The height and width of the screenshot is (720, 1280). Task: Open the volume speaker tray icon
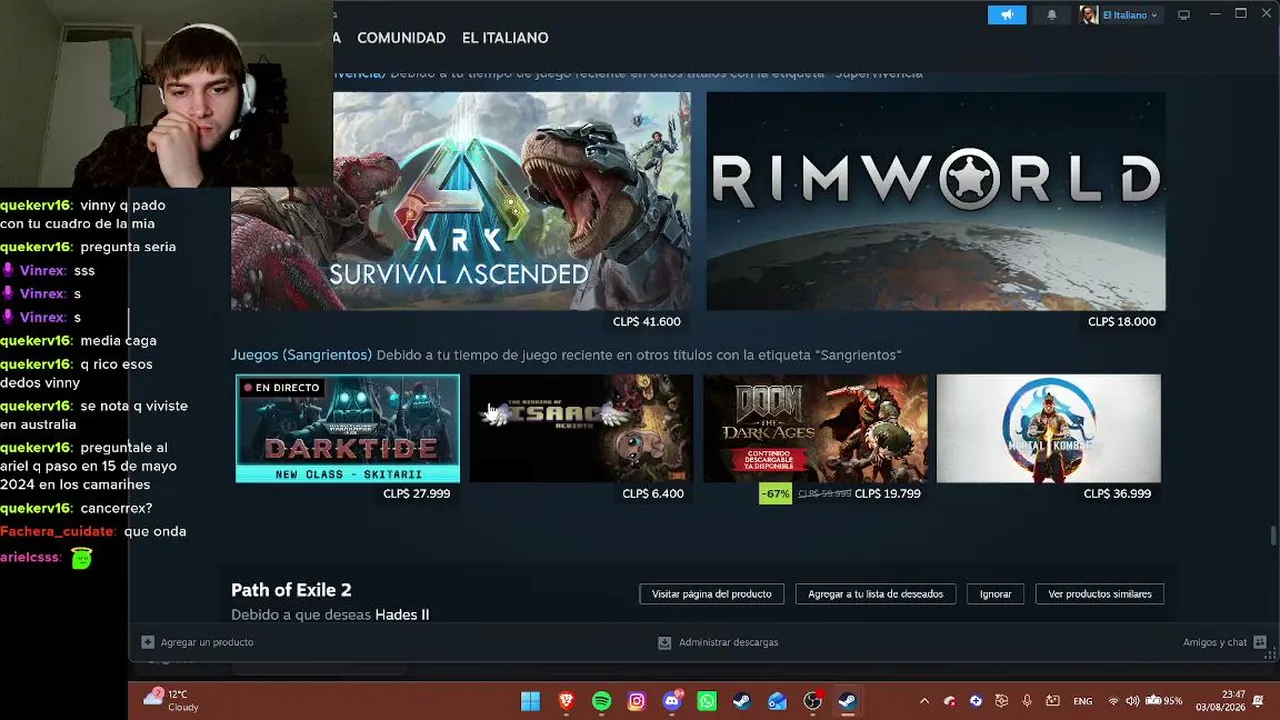[x=1132, y=701]
